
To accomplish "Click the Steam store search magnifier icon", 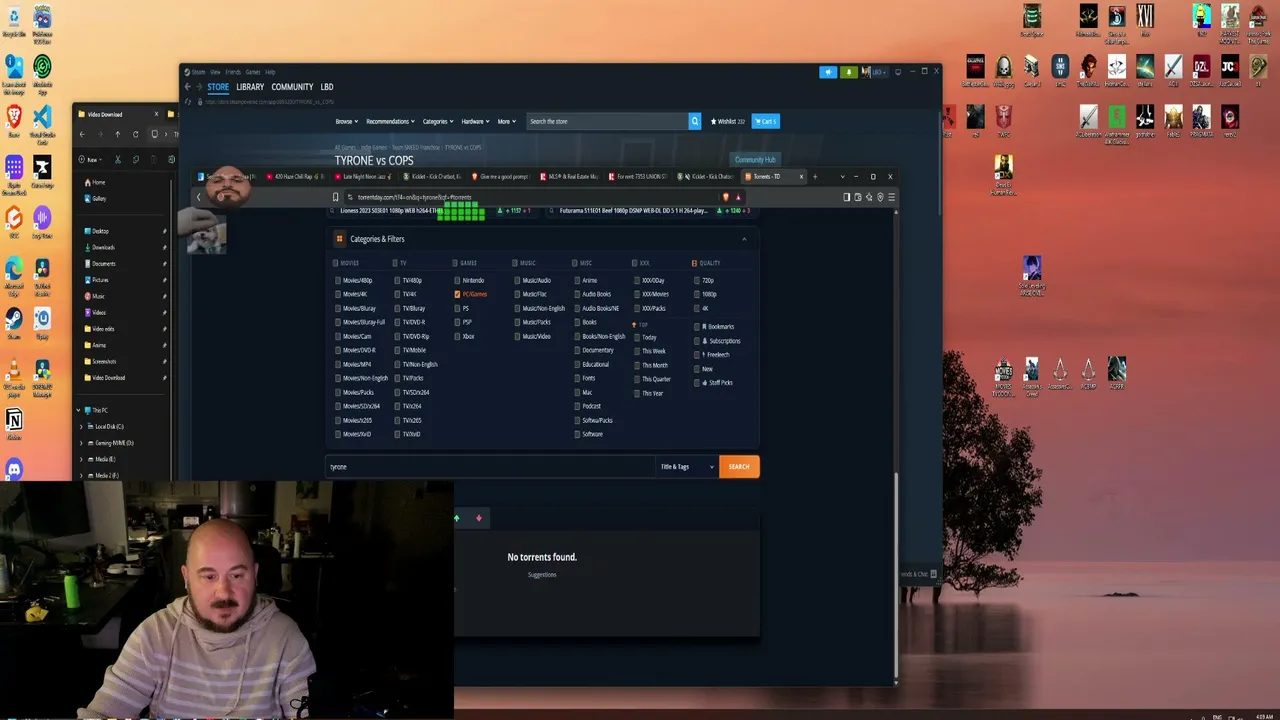I will click(694, 121).
